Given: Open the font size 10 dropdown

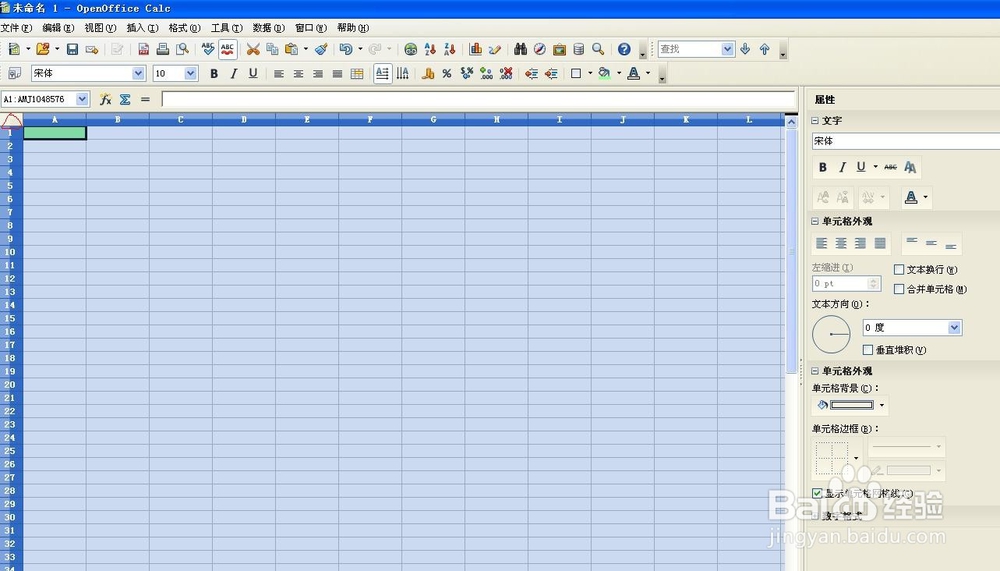Looking at the screenshot, I should (191, 73).
